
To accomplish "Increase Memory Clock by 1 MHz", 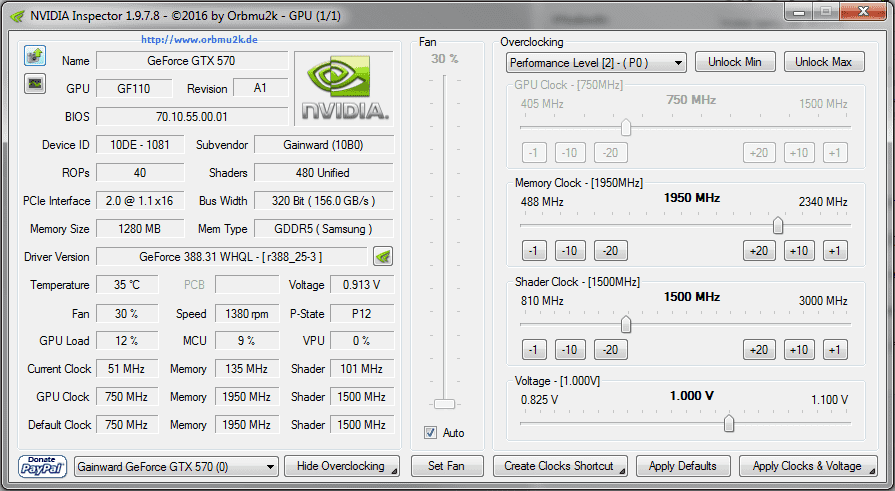I will [x=835, y=251].
